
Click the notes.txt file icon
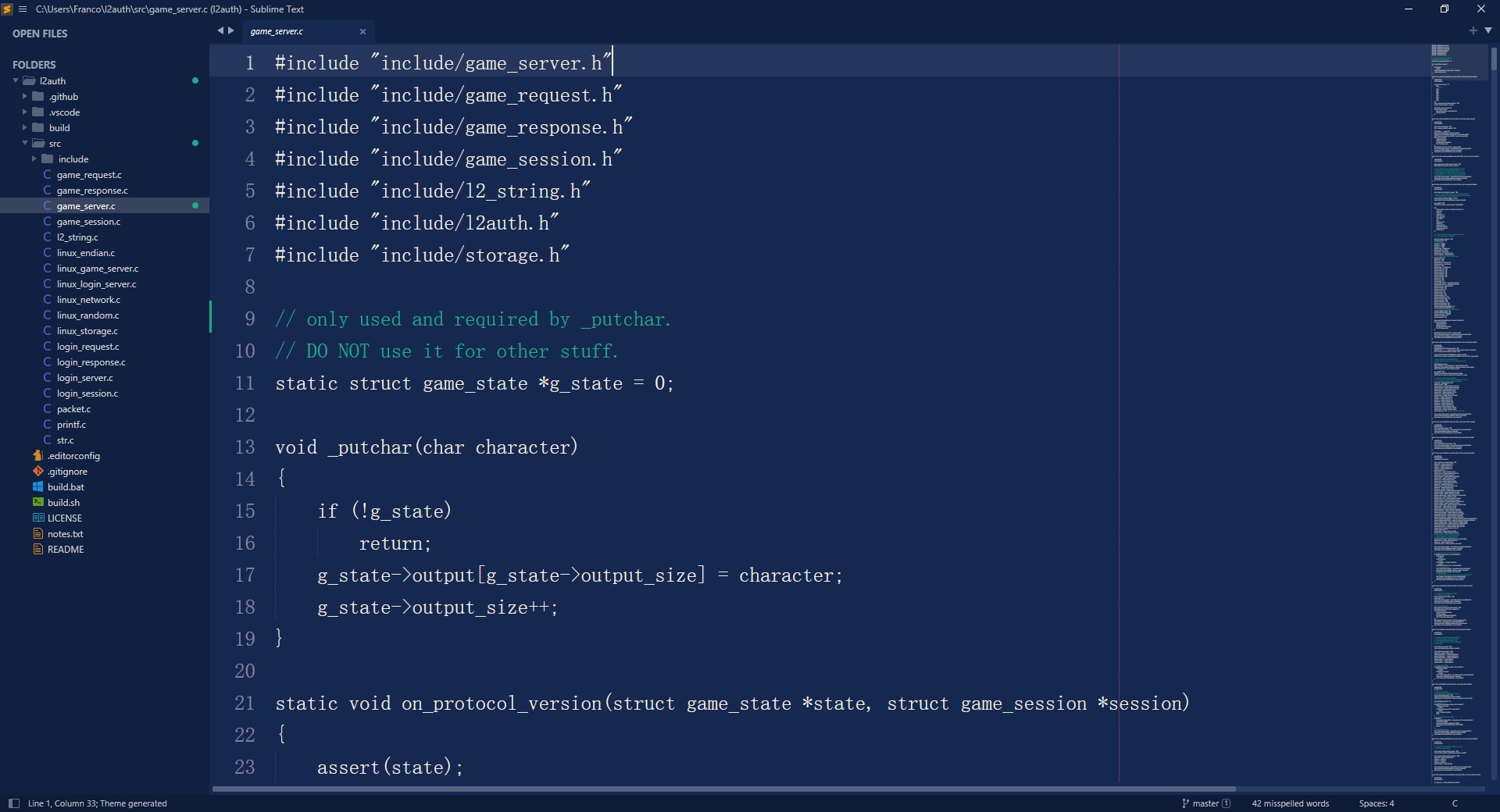tap(37, 534)
